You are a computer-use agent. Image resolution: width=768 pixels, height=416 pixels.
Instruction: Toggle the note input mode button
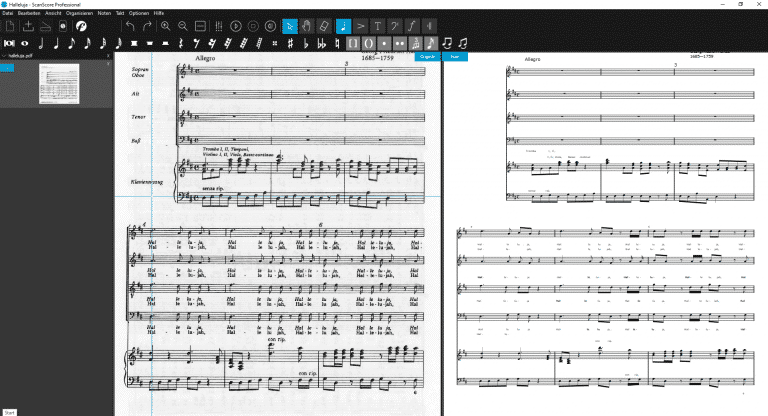(x=343, y=26)
